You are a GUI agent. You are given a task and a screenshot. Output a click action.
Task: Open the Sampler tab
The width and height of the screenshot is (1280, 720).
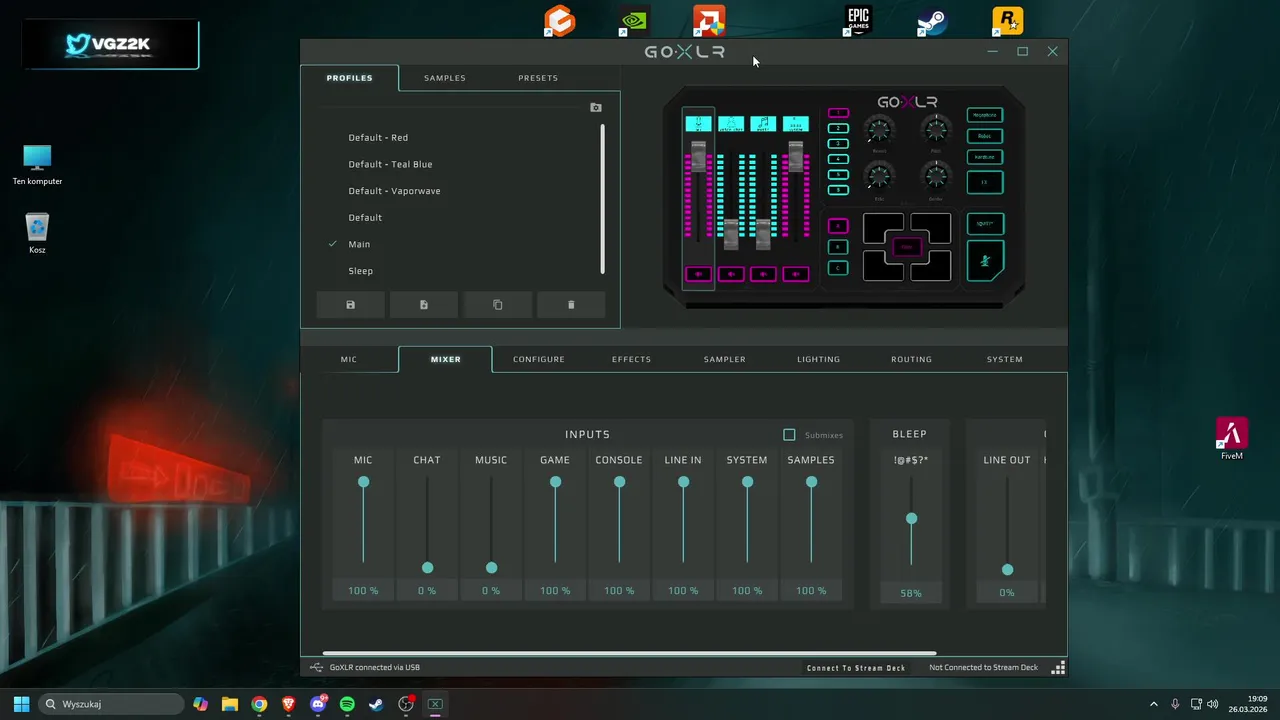(725, 359)
